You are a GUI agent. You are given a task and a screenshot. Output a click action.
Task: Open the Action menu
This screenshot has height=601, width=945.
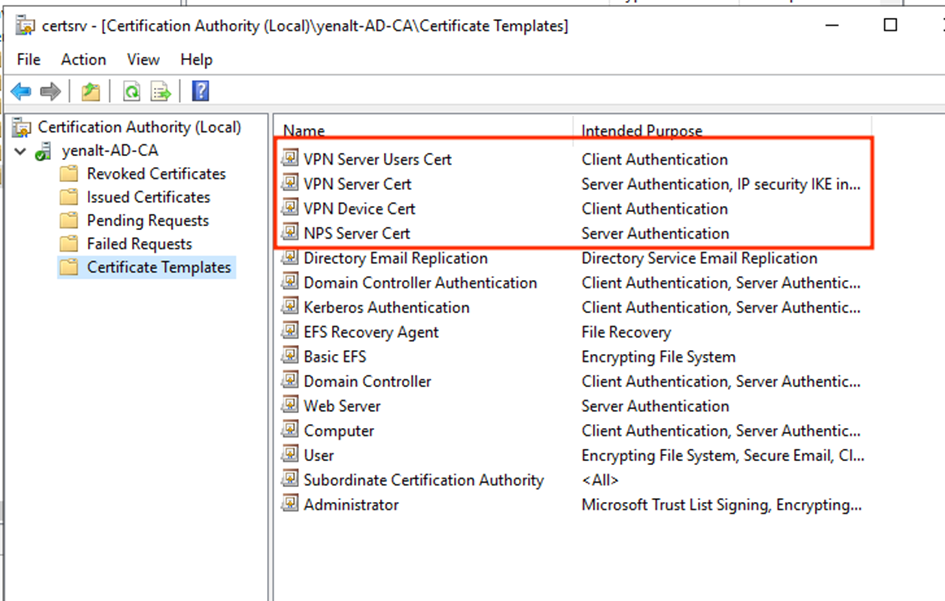click(83, 60)
